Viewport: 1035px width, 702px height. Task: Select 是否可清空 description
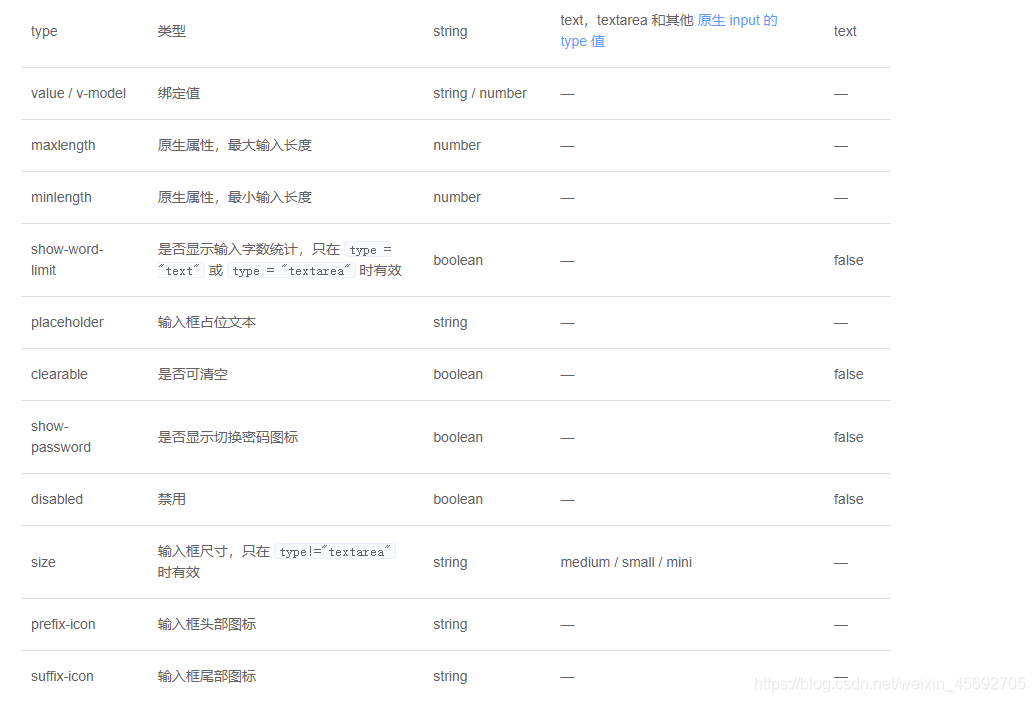click(193, 374)
